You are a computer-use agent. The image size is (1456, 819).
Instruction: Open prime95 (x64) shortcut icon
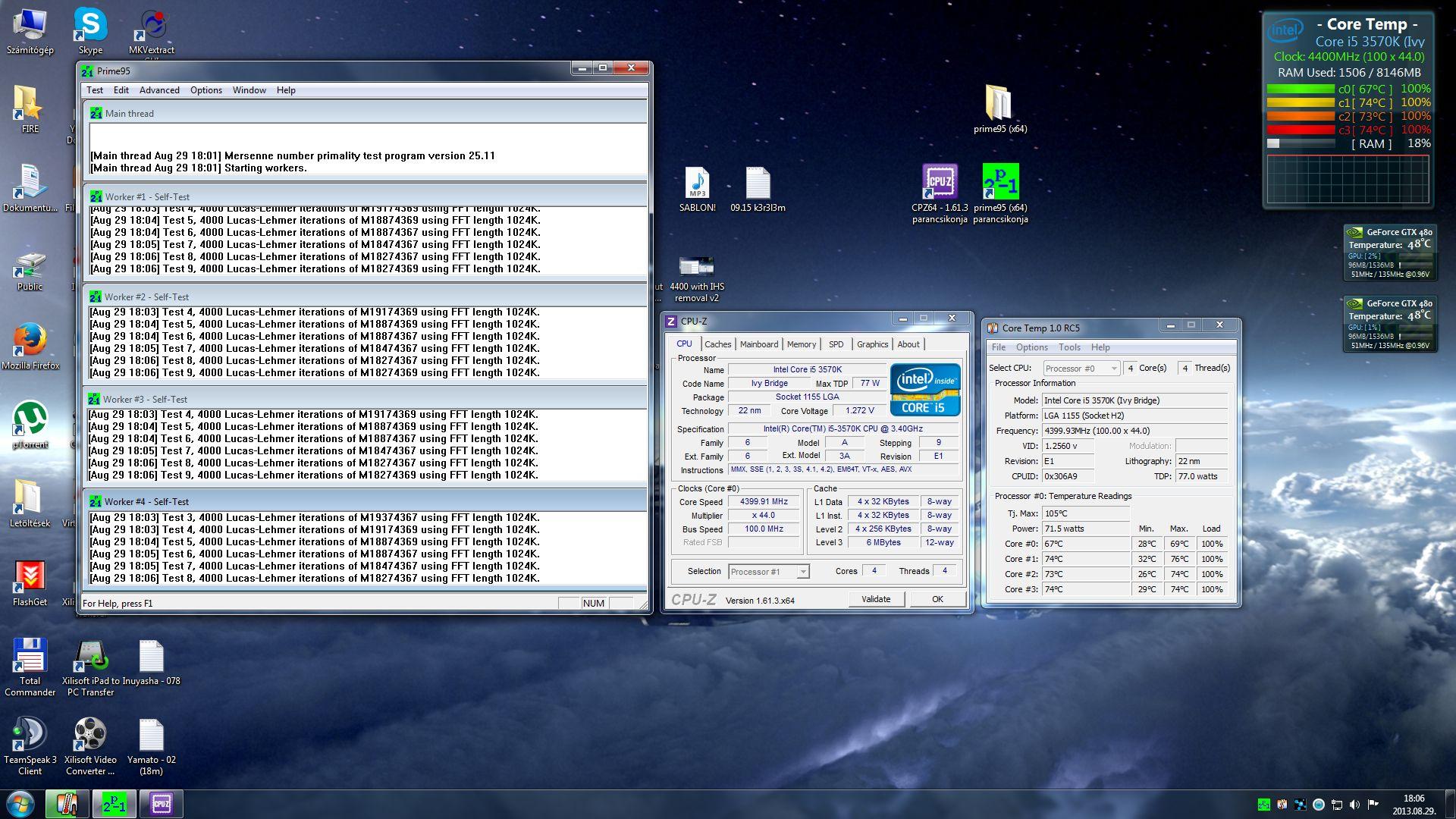[x=1000, y=193]
